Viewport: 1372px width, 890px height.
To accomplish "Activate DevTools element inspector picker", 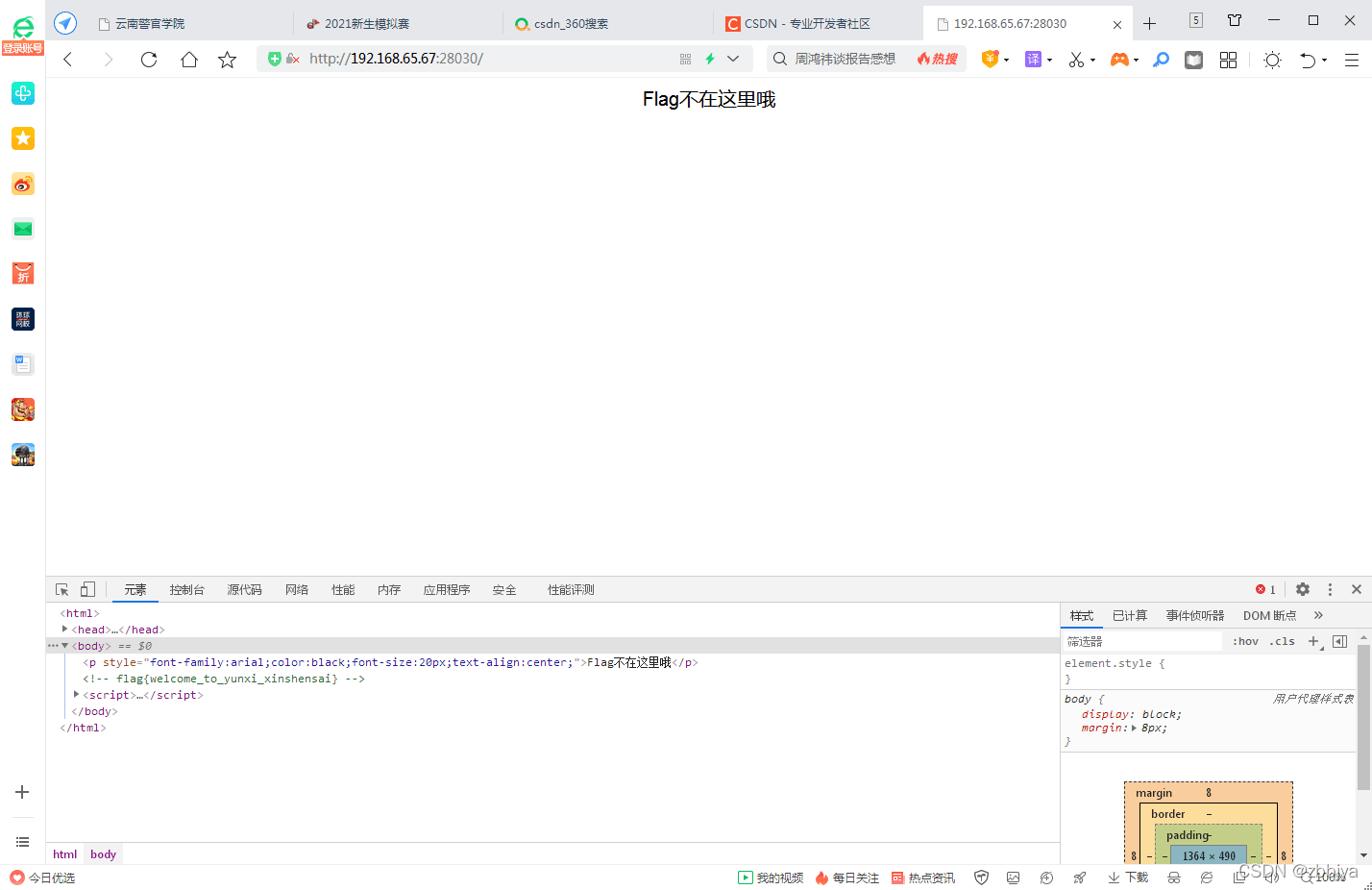I will coord(61,589).
